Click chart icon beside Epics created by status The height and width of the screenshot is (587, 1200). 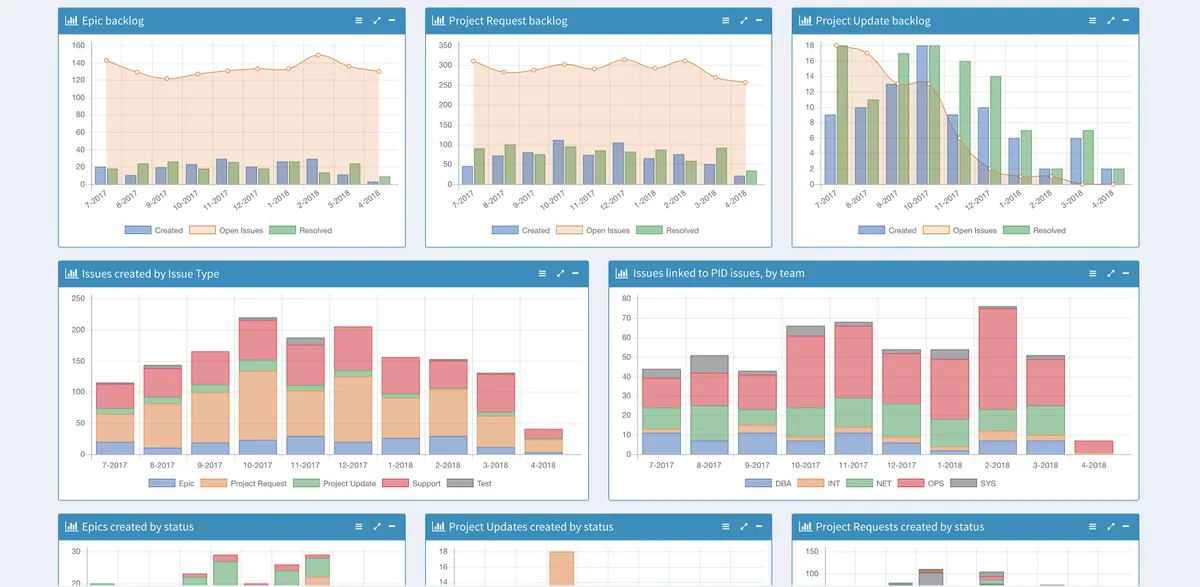tap(72, 526)
